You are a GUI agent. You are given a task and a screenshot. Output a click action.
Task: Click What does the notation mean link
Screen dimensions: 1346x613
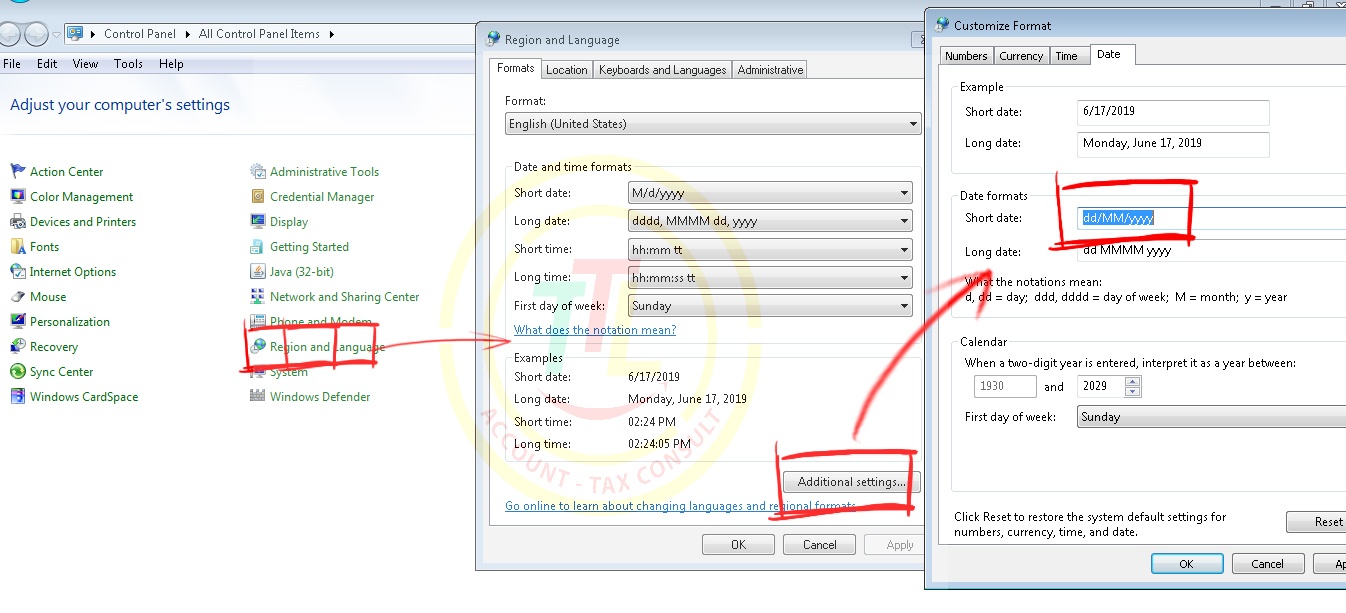point(595,330)
